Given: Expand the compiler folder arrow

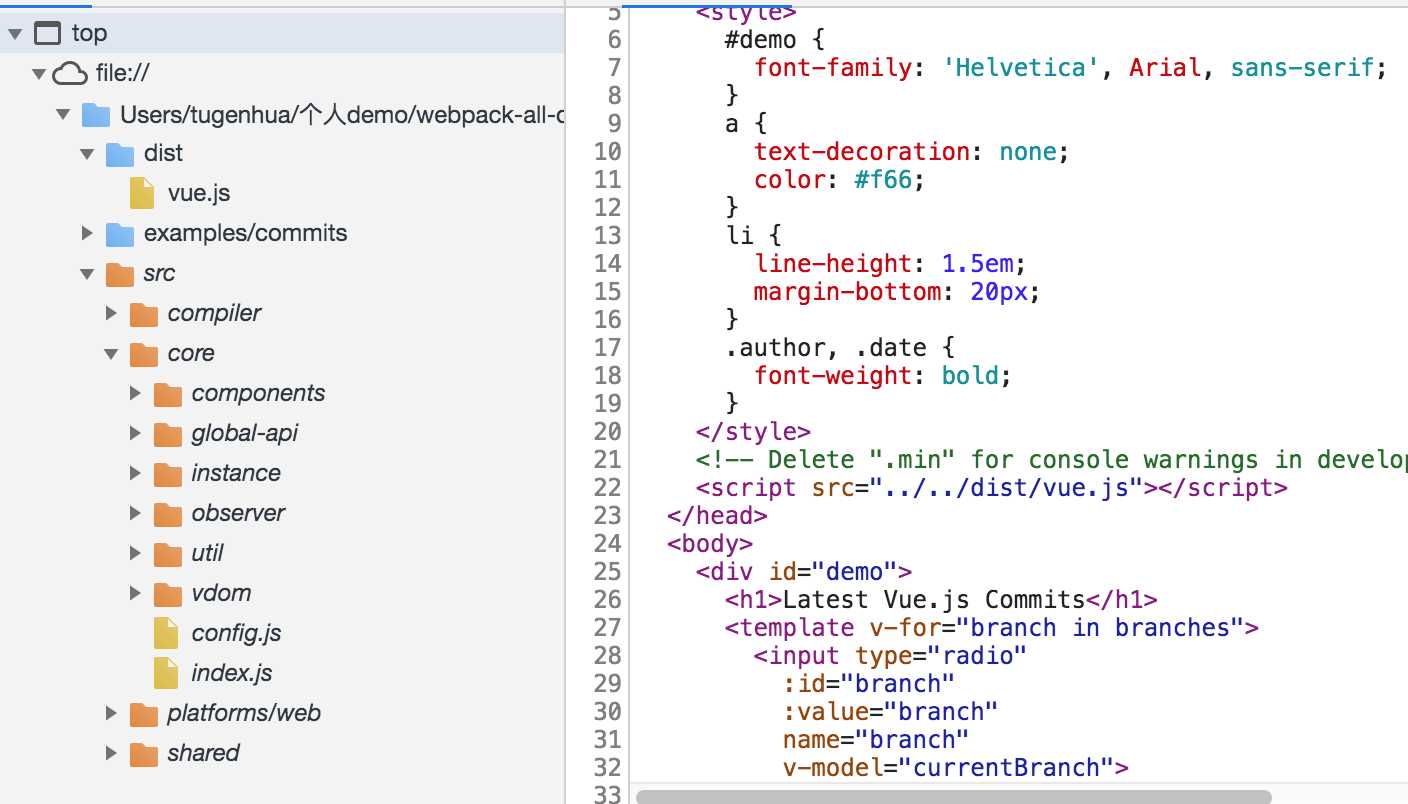Looking at the screenshot, I should (112, 313).
